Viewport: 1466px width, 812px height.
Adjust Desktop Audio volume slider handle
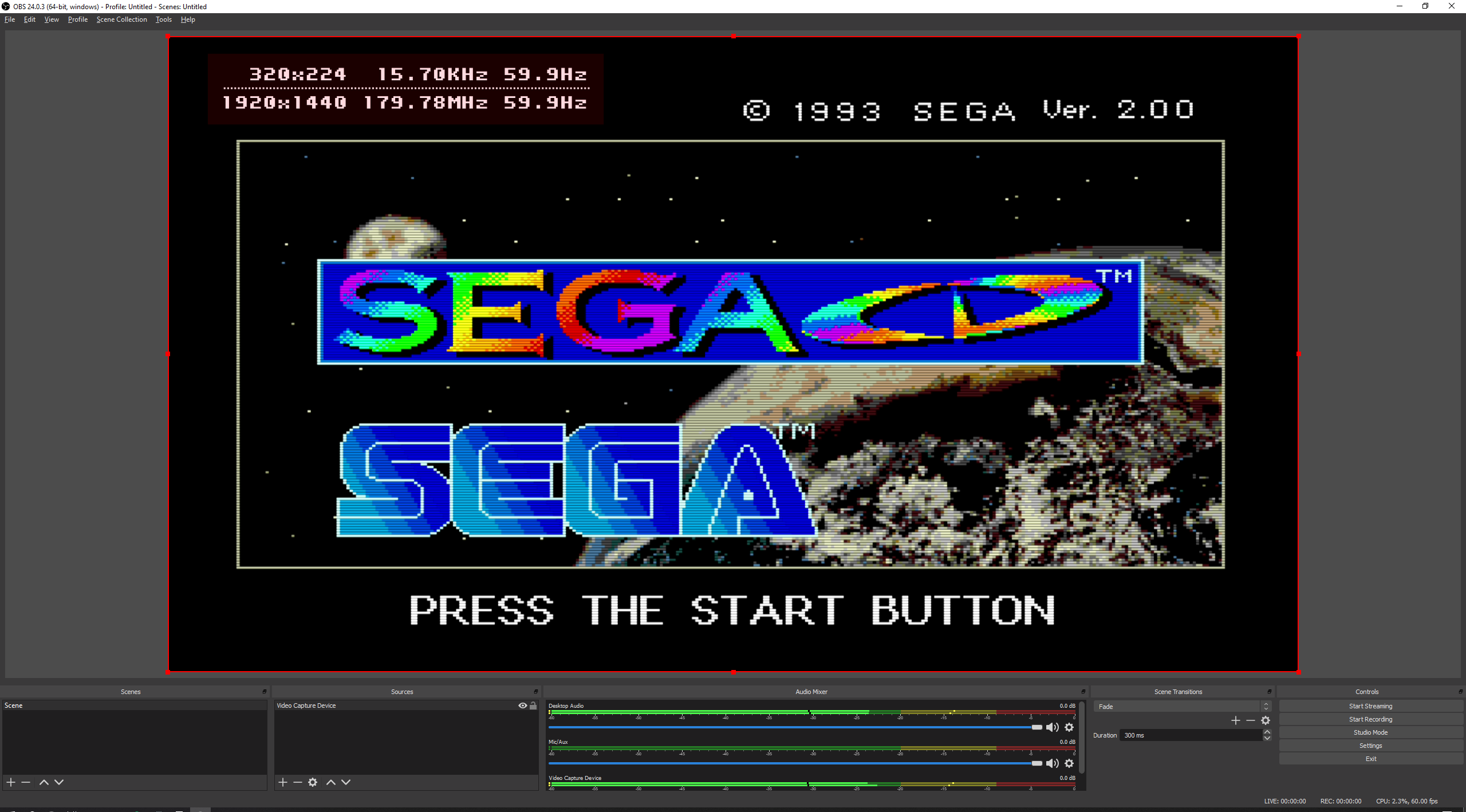(x=1037, y=727)
